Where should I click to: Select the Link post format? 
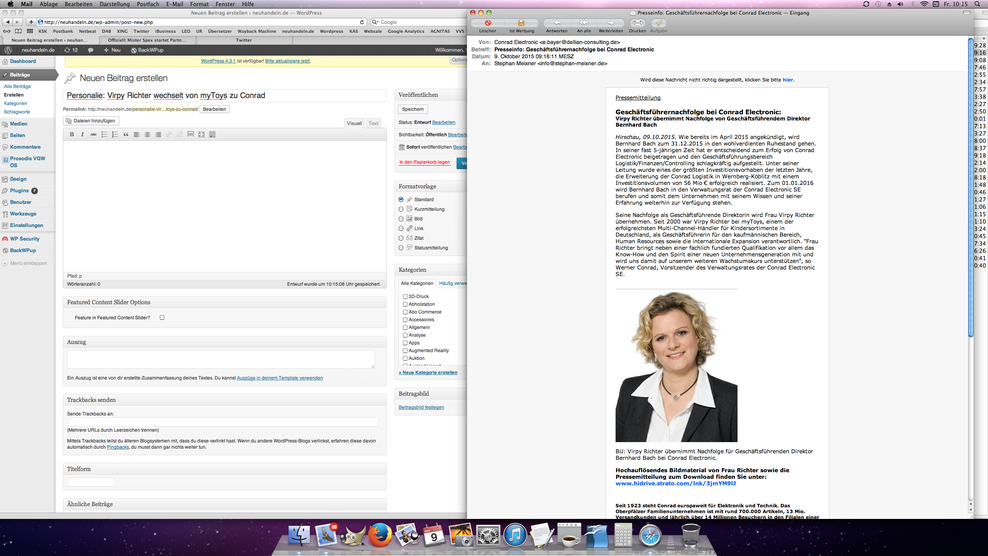(x=401, y=228)
